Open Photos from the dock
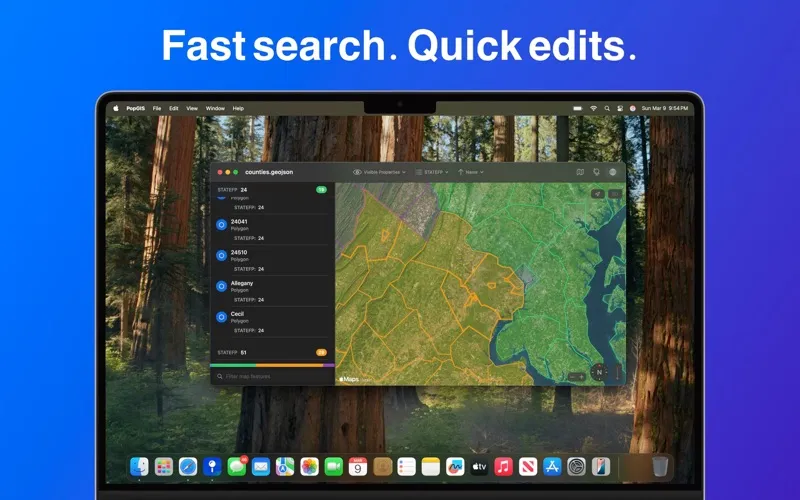This screenshot has width=800, height=500. coord(309,466)
